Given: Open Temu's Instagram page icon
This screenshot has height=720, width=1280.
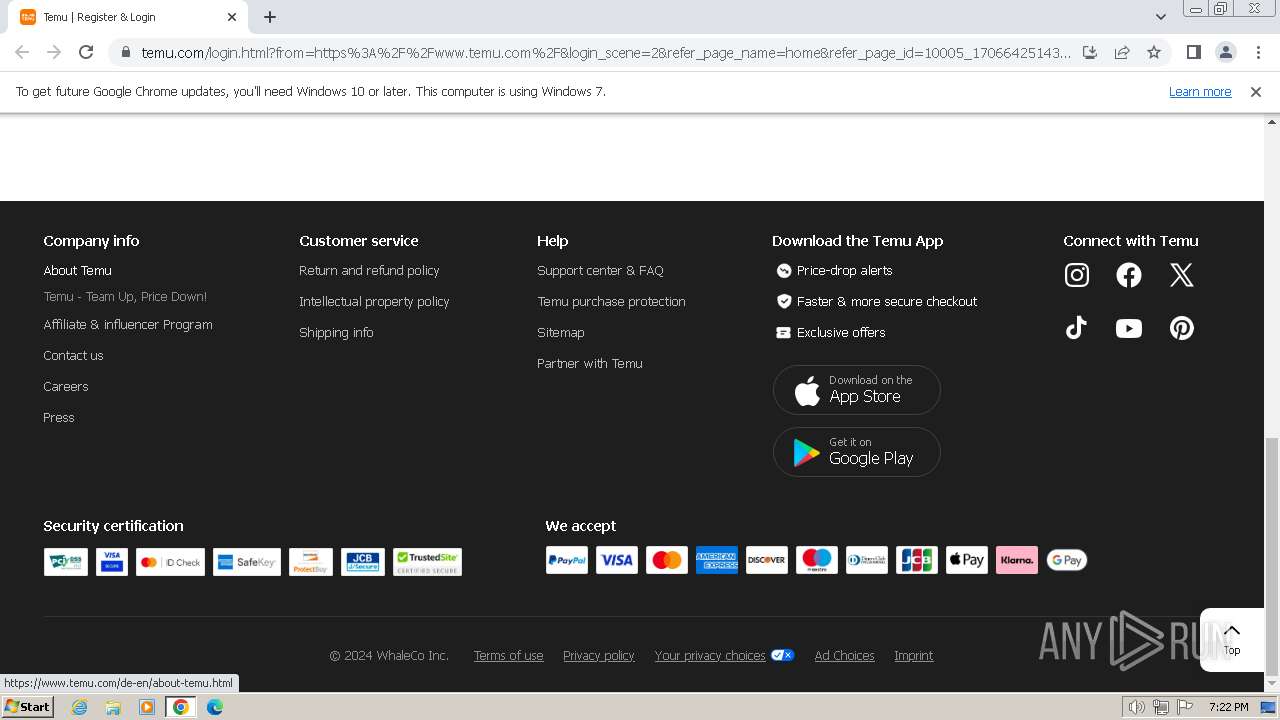Looking at the screenshot, I should point(1077,275).
